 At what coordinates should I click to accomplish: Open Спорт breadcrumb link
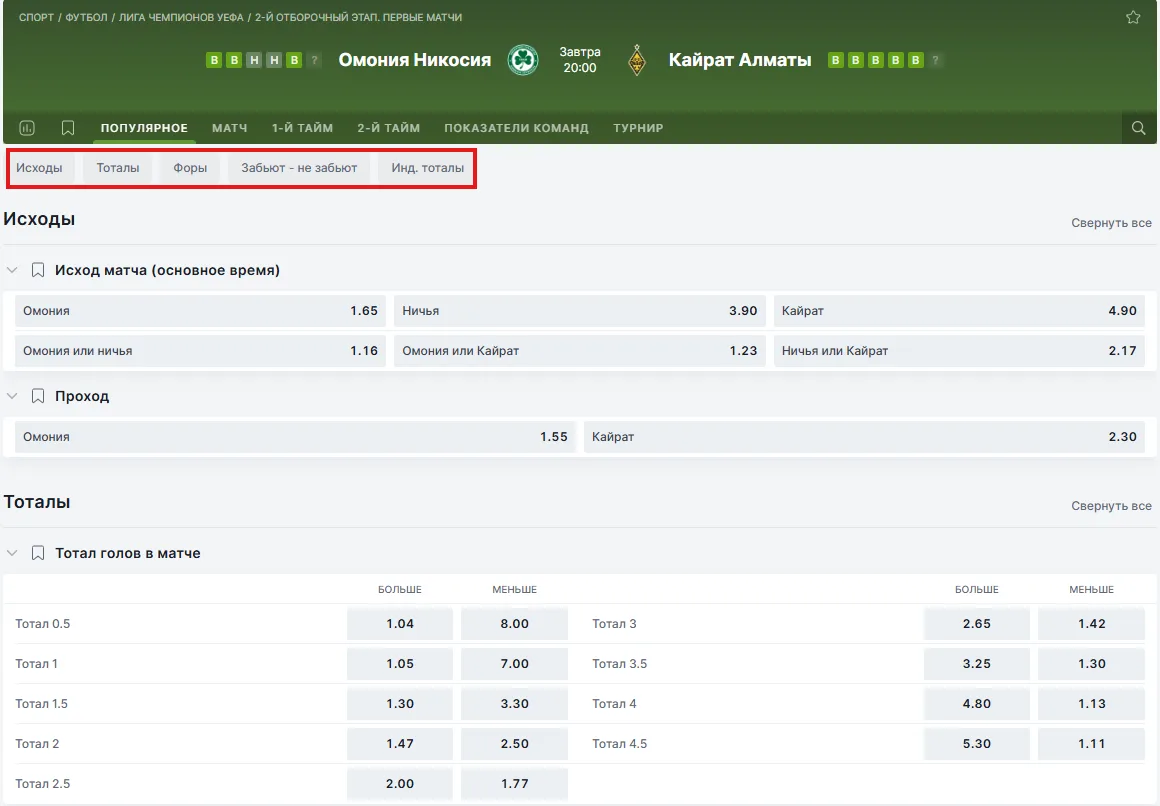tap(36, 17)
